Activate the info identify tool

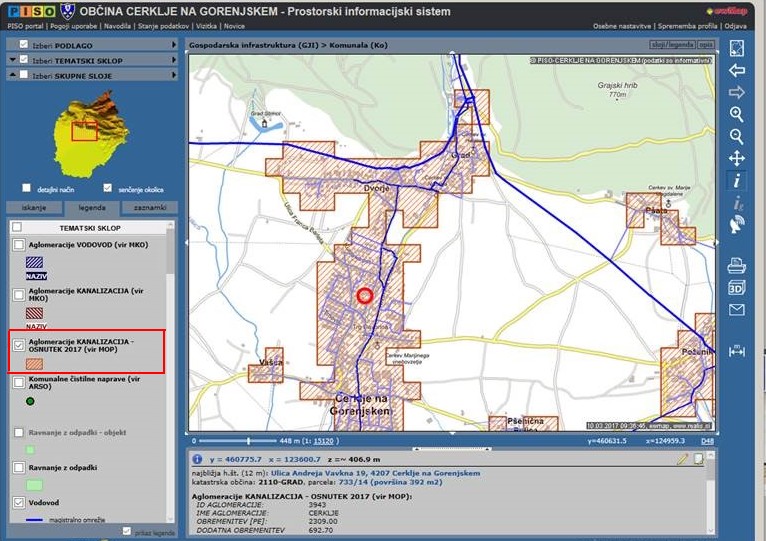(x=737, y=181)
